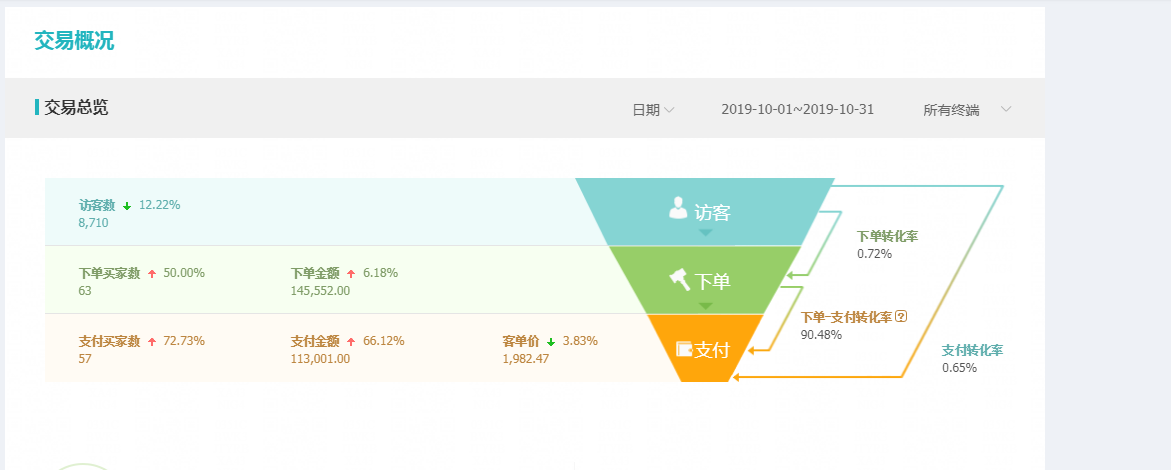The image size is (1171, 470).
Task: Click the 支付金额 metric label
Action: pyautogui.click(x=314, y=341)
